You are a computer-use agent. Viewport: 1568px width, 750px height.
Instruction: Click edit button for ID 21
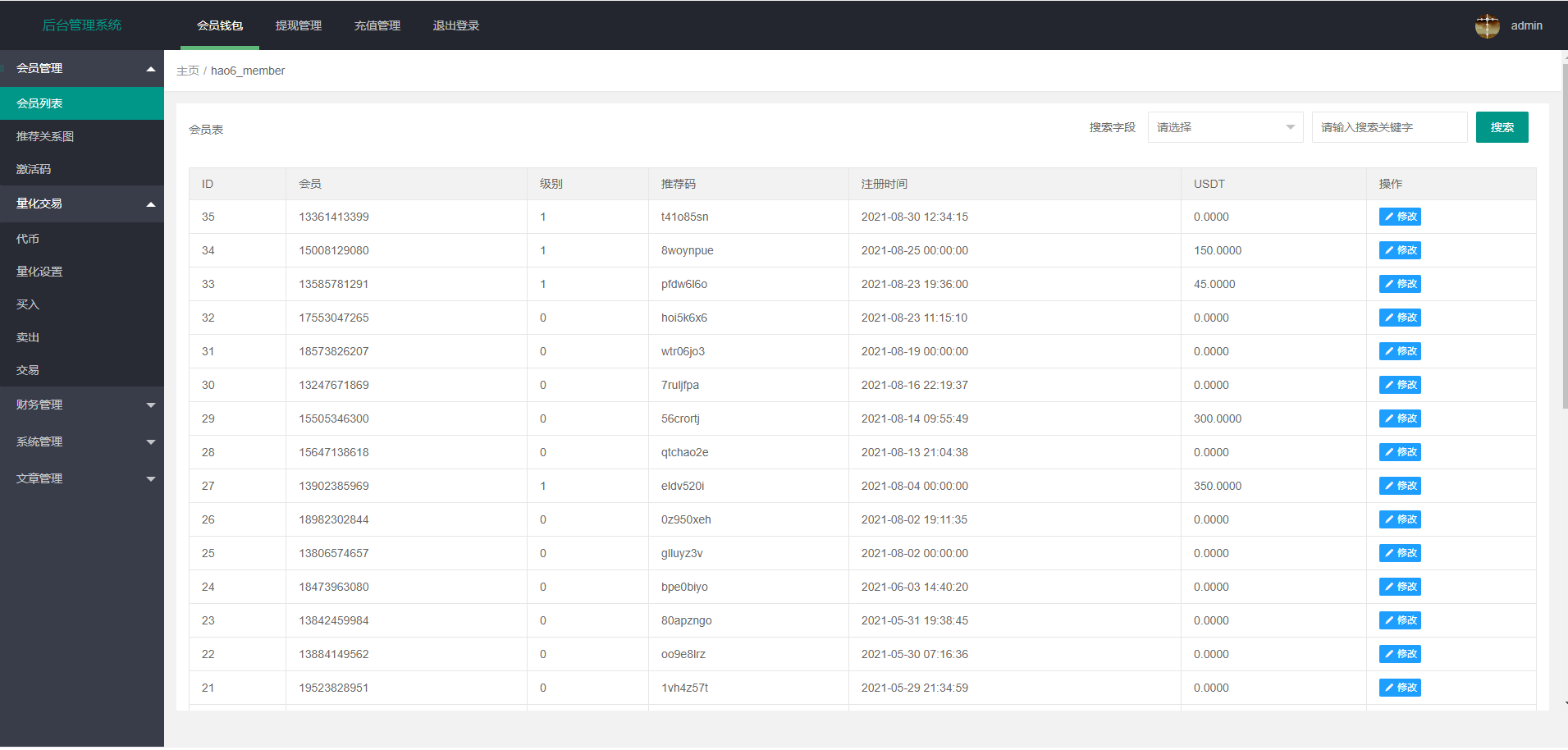[x=1399, y=688]
